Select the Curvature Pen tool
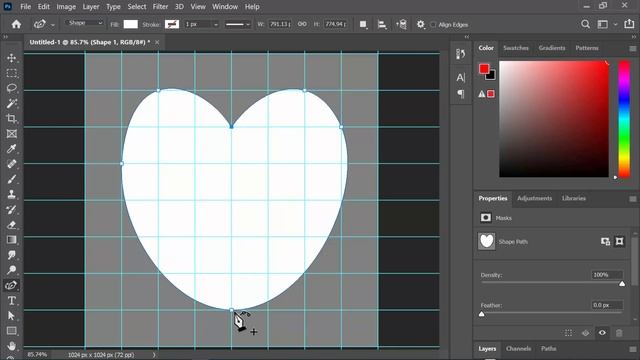 [11, 285]
